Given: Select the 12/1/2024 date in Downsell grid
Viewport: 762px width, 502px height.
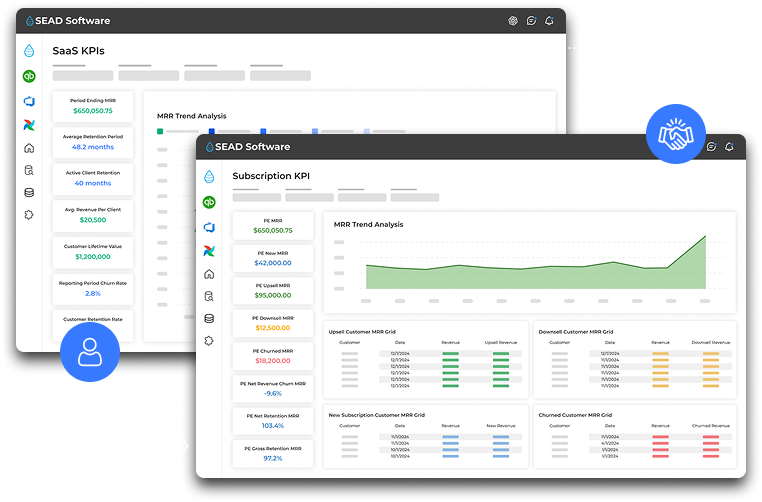Looking at the screenshot, I should click(610, 353).
